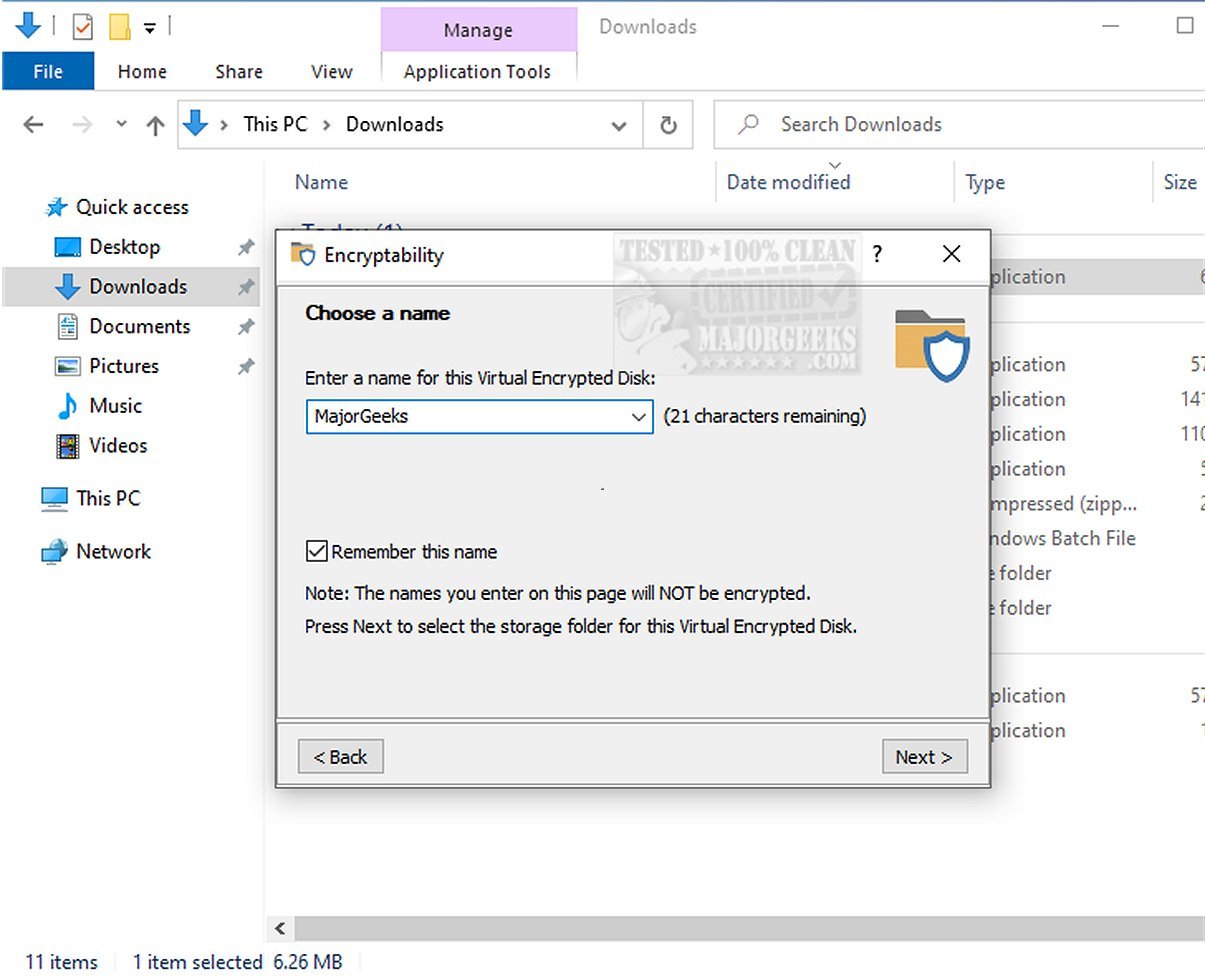The width and height of the screenshot is (1205, 977).
Task: Click the Pictures icon in sidebar
Action: [67, 366]
